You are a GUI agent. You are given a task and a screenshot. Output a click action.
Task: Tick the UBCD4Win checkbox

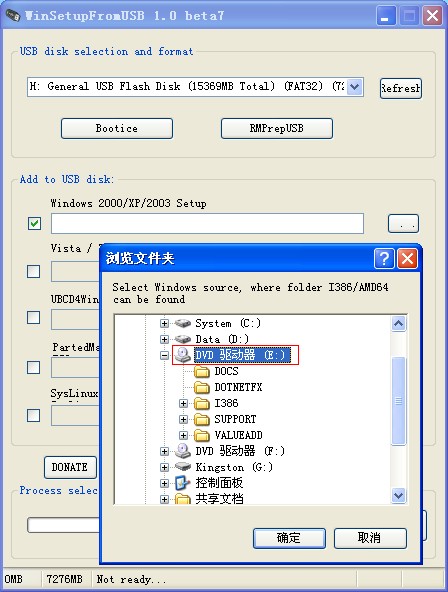click(x=34, y=317)
